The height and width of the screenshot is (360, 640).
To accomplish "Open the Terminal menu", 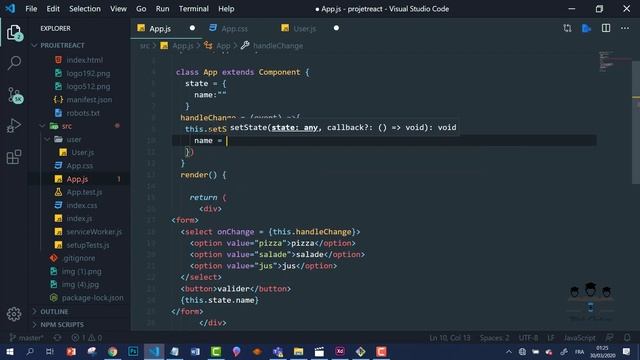I will tap(193, 9).
